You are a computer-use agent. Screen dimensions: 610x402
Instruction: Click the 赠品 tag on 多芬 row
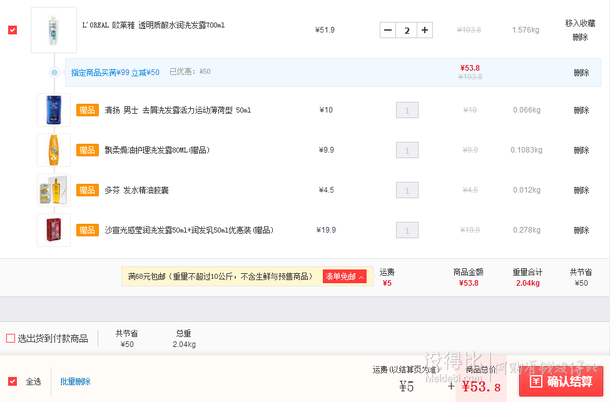87,190
